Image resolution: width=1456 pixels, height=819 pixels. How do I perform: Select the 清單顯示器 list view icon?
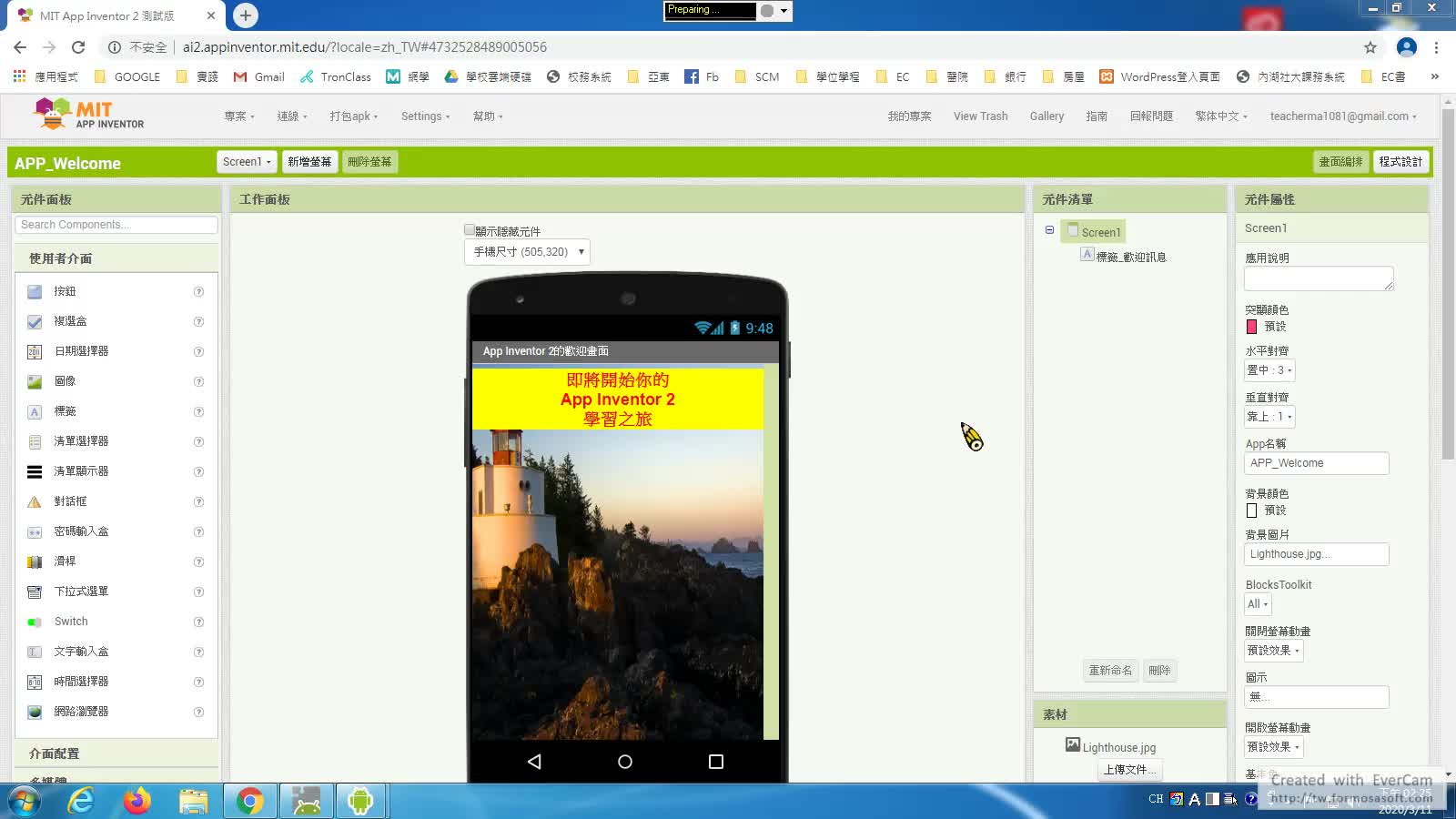[x=35, y=472]
